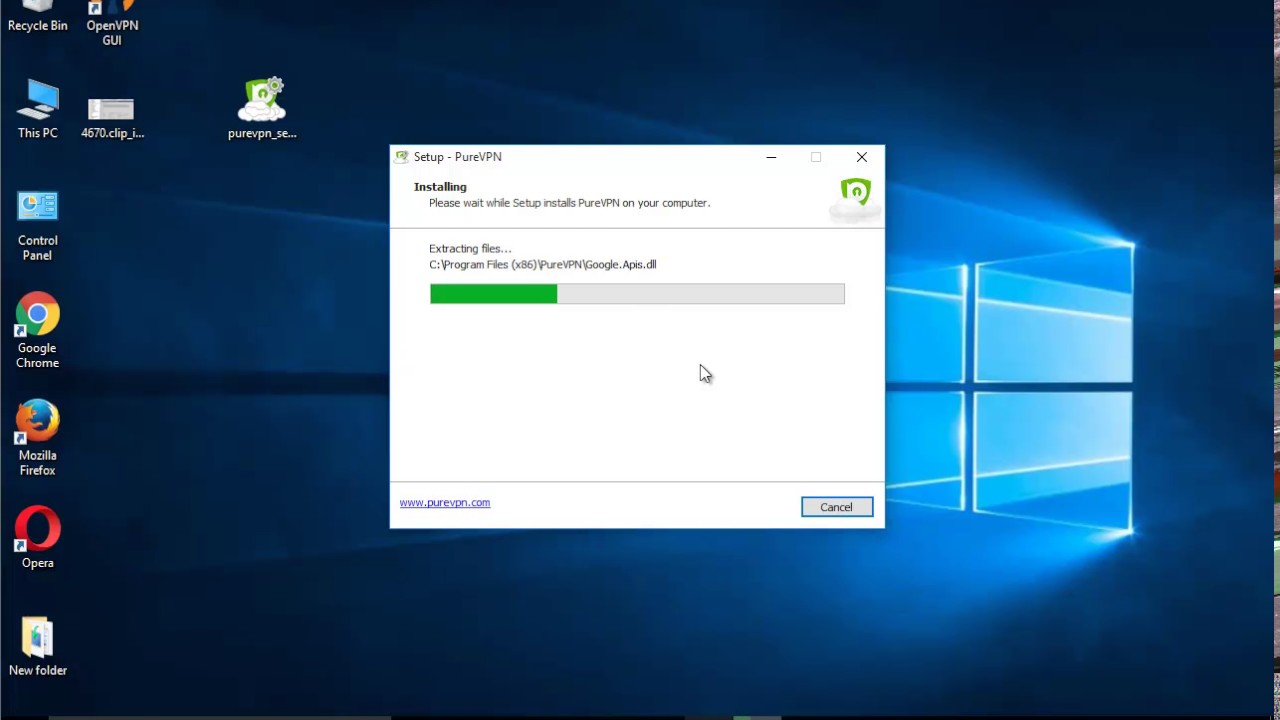Image resolution: width=1280 pixels, height=720 pixels.
Task: Minimize the Setup - PureVPN window
Action: pyautogui.click(x=771, y=157)
